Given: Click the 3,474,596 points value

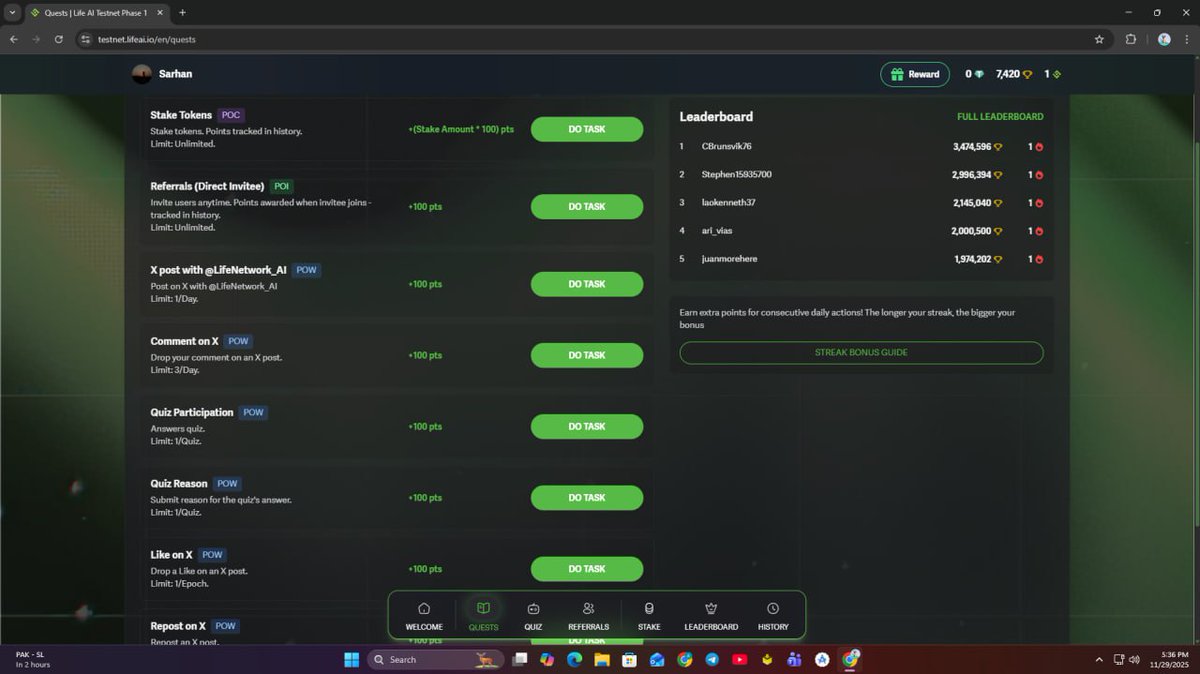Looking at the screenshot, I should (x=971, y=147).
